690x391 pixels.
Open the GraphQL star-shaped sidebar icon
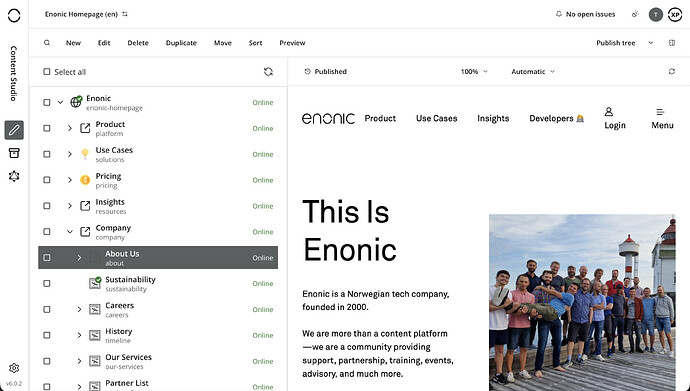point(14,176)
